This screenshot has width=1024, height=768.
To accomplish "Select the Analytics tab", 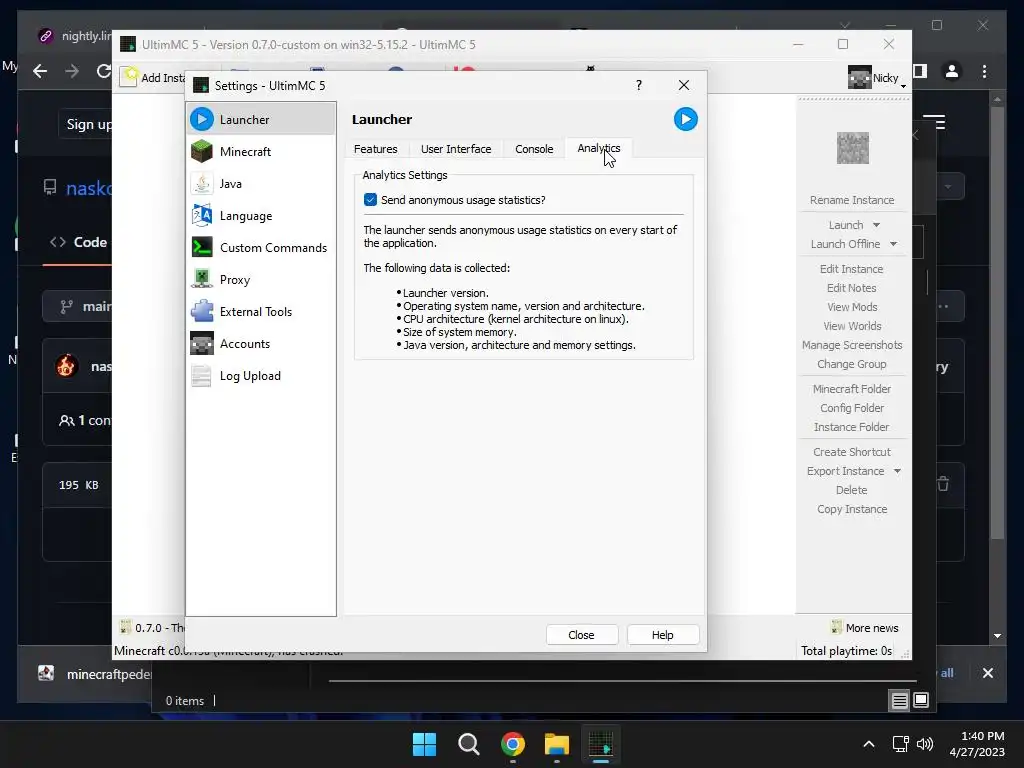I will coord(599,148).
